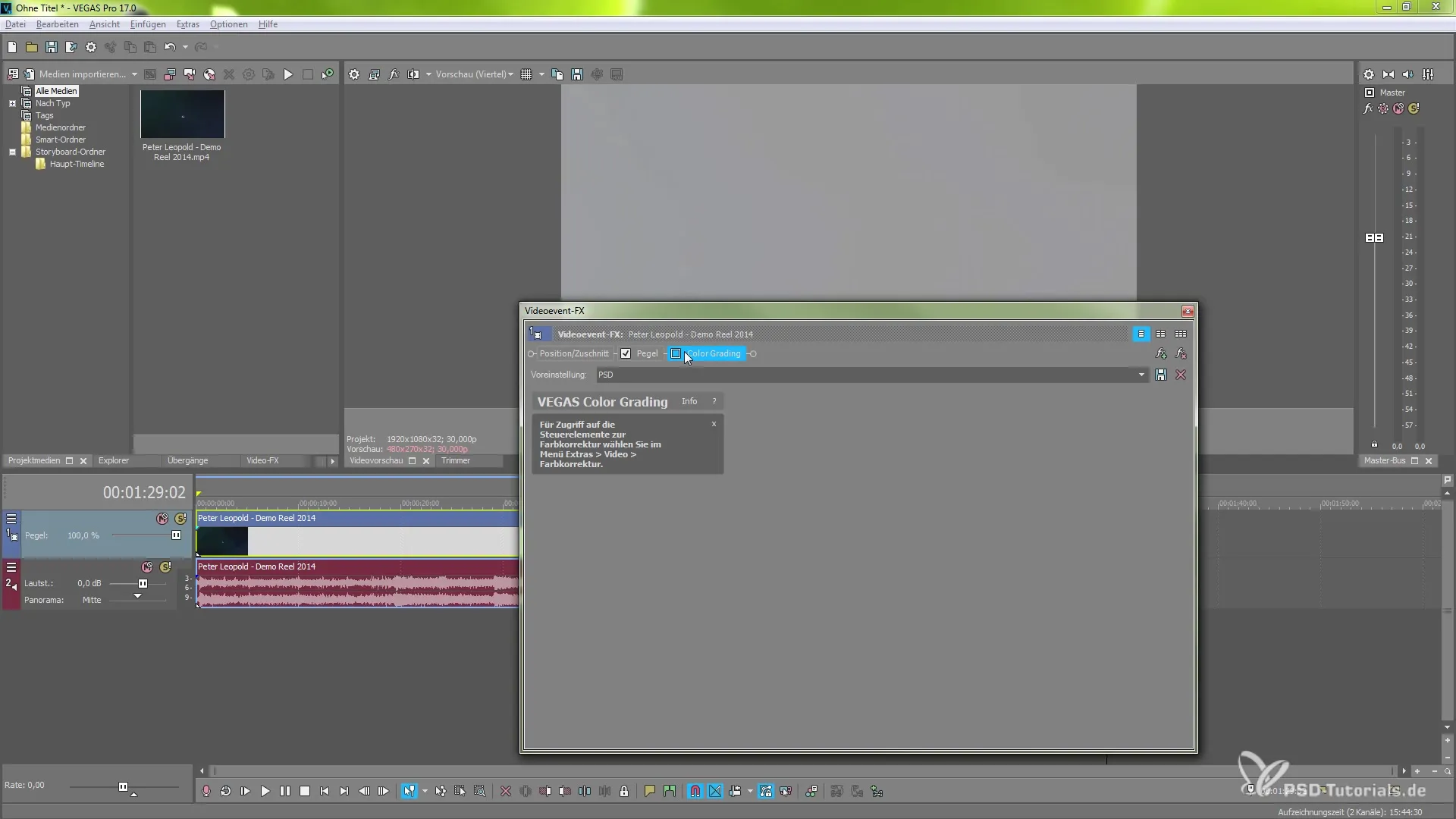Open a project via the folder icon
The image size is (1456, 819).
pos(32,47)
